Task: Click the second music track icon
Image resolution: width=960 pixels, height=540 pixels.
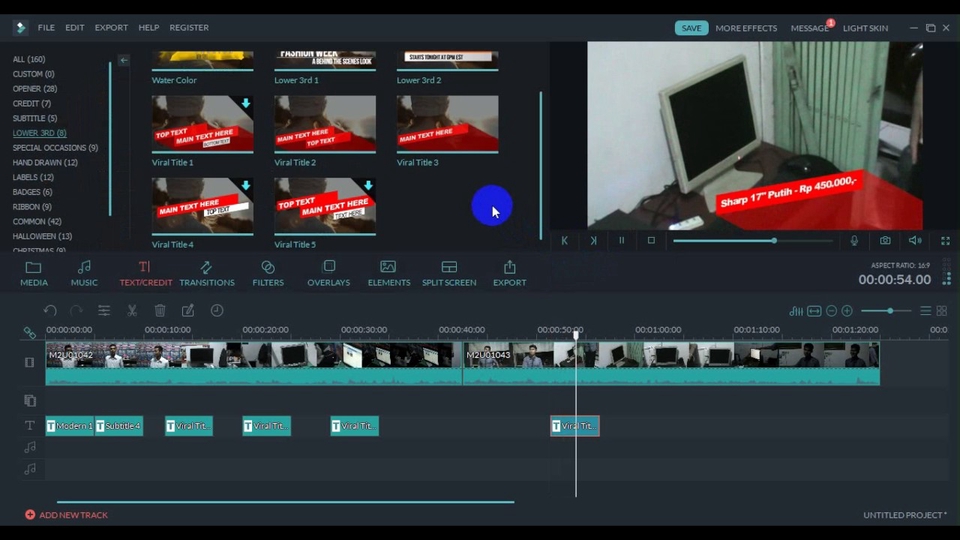Action: (29, 469)
